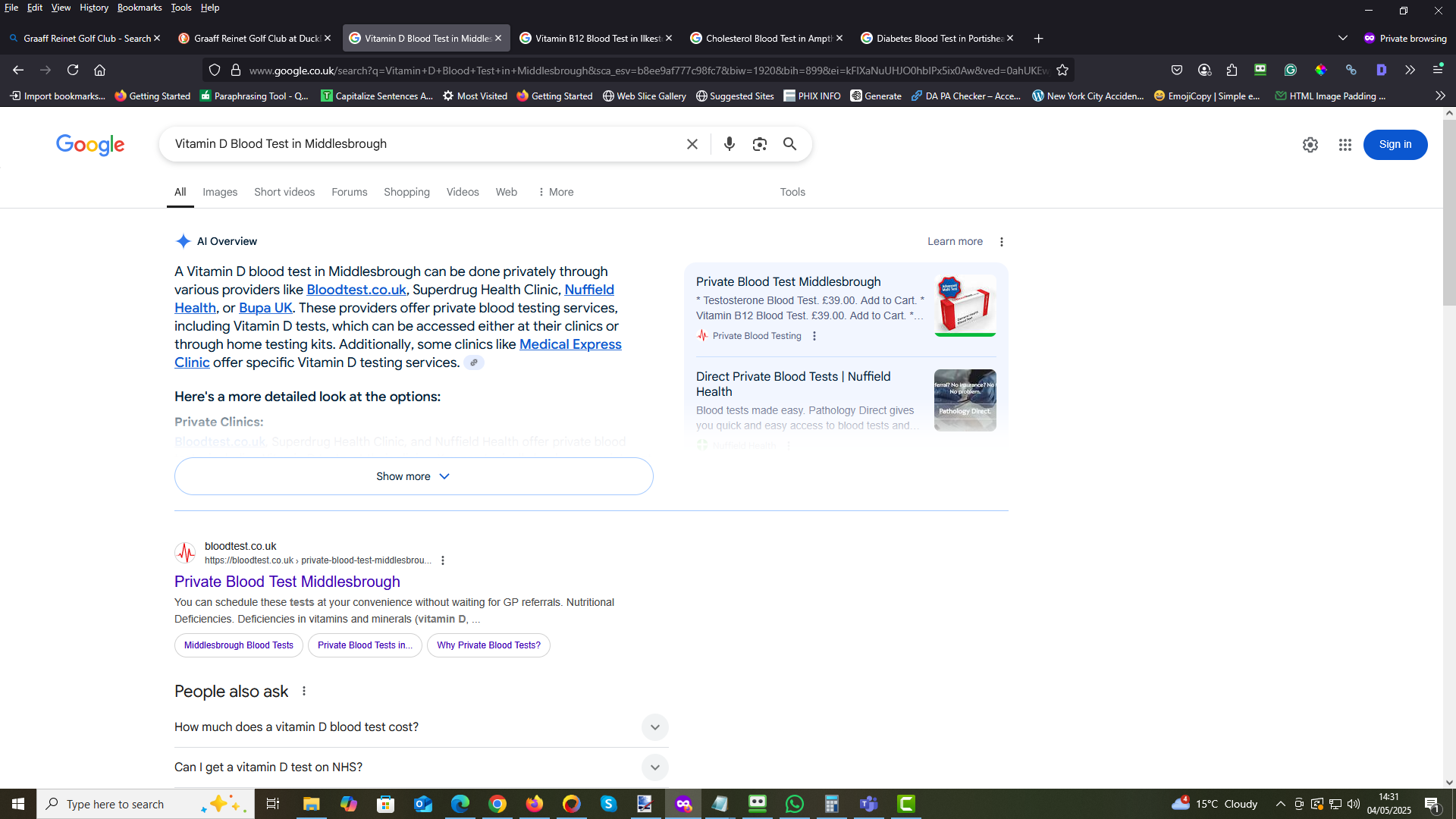Image resolution: width=1456 pixels, height=819 pixels.
Task: Click the voice search microphone icon
Action: tap(729, 144)
